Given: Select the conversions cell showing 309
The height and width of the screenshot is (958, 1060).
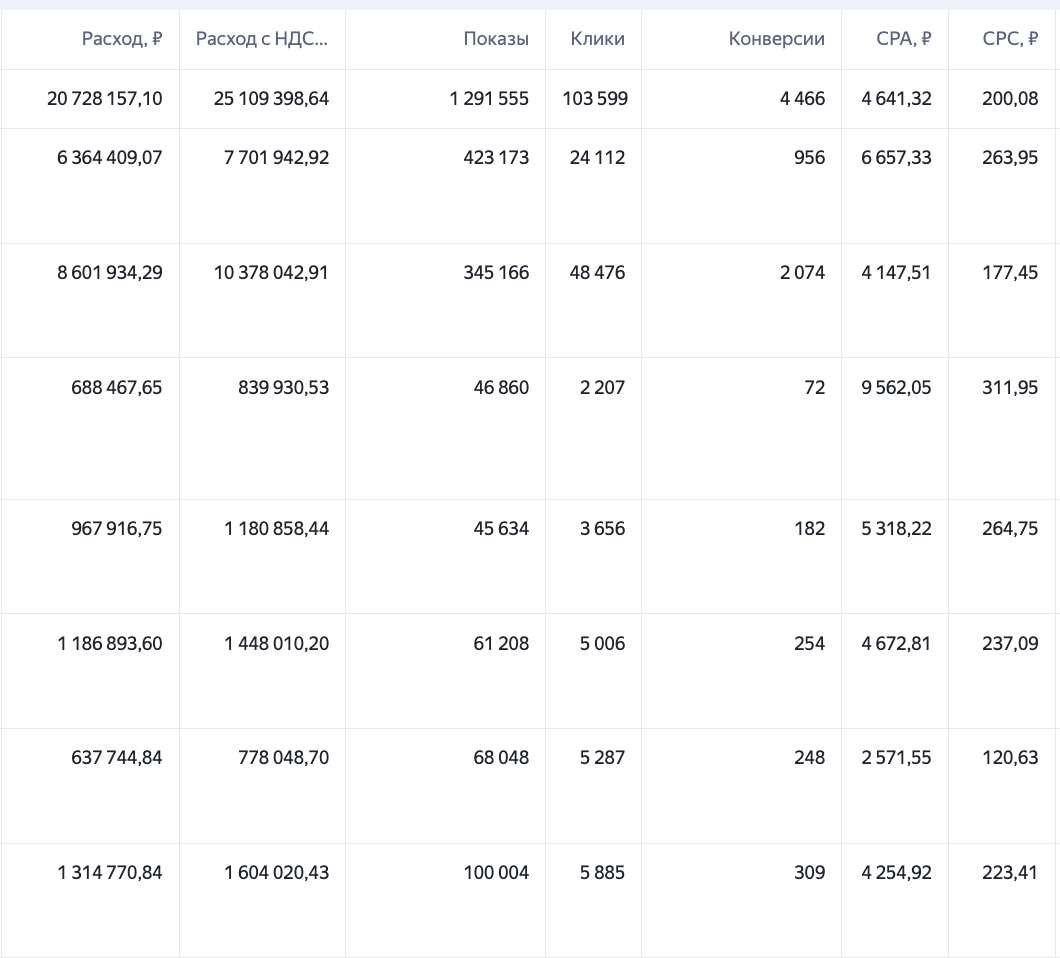Looking at the screenshot, I should (x=810, y=873).
